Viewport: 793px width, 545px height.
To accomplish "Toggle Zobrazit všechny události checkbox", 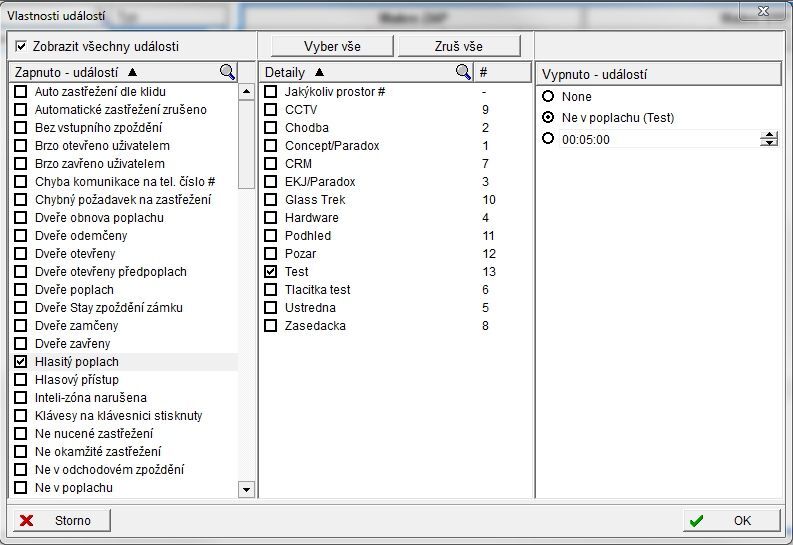I will (21, 46).
